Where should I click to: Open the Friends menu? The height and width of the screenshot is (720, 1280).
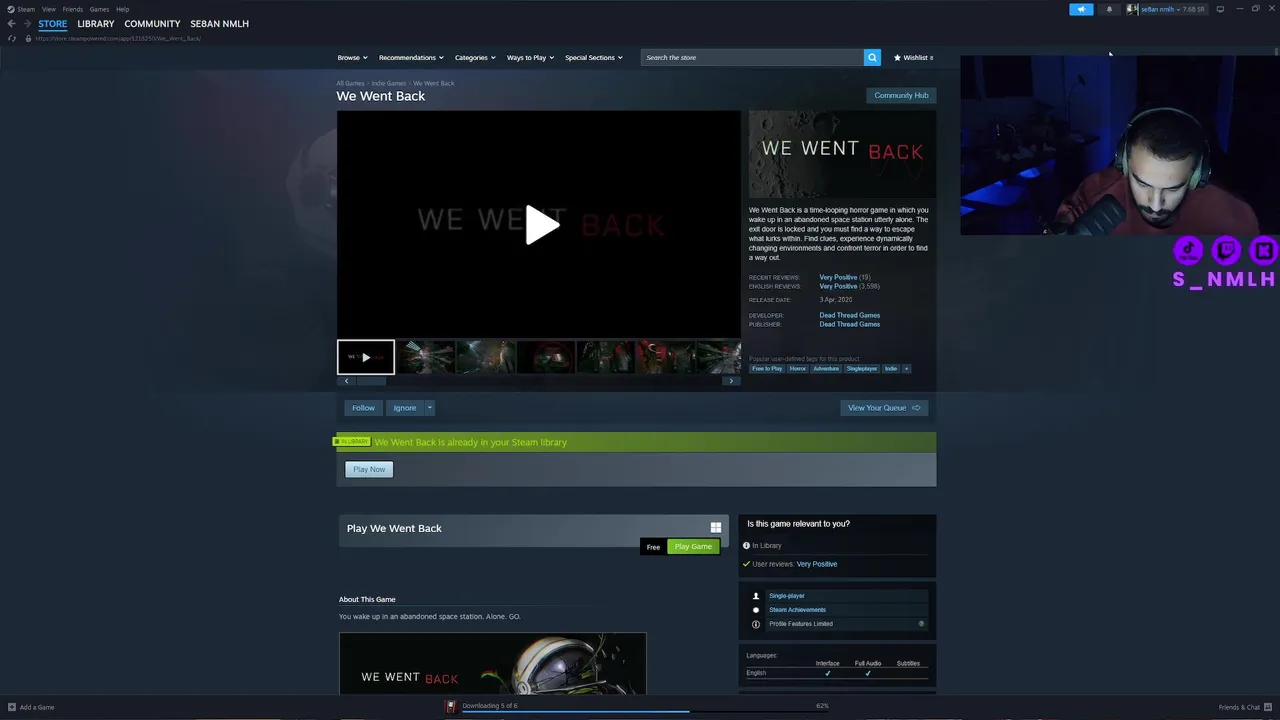coord(73,9)
